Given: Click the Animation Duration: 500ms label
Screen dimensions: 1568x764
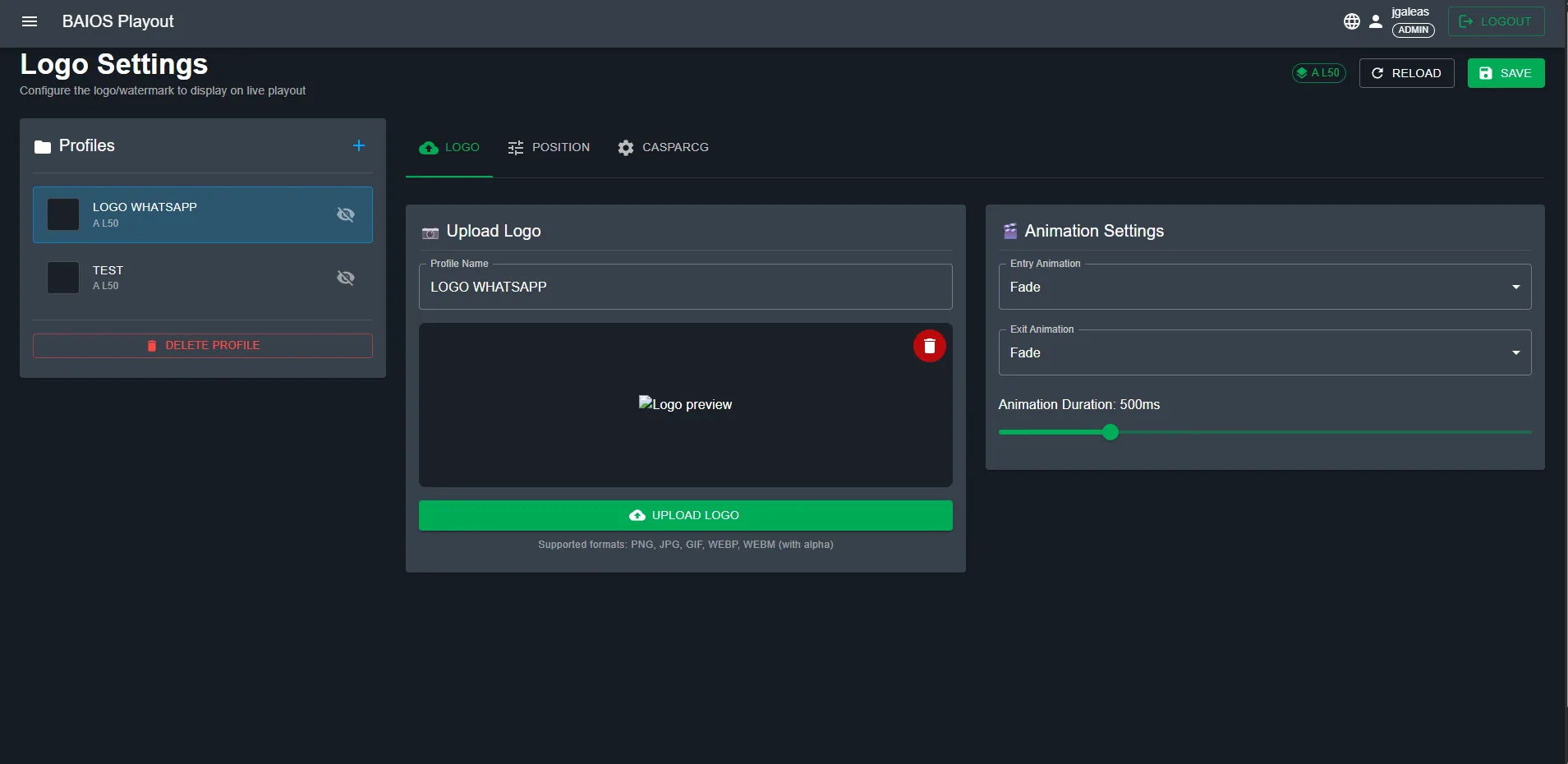Looking at the screenshot, I should point(1079,404).
